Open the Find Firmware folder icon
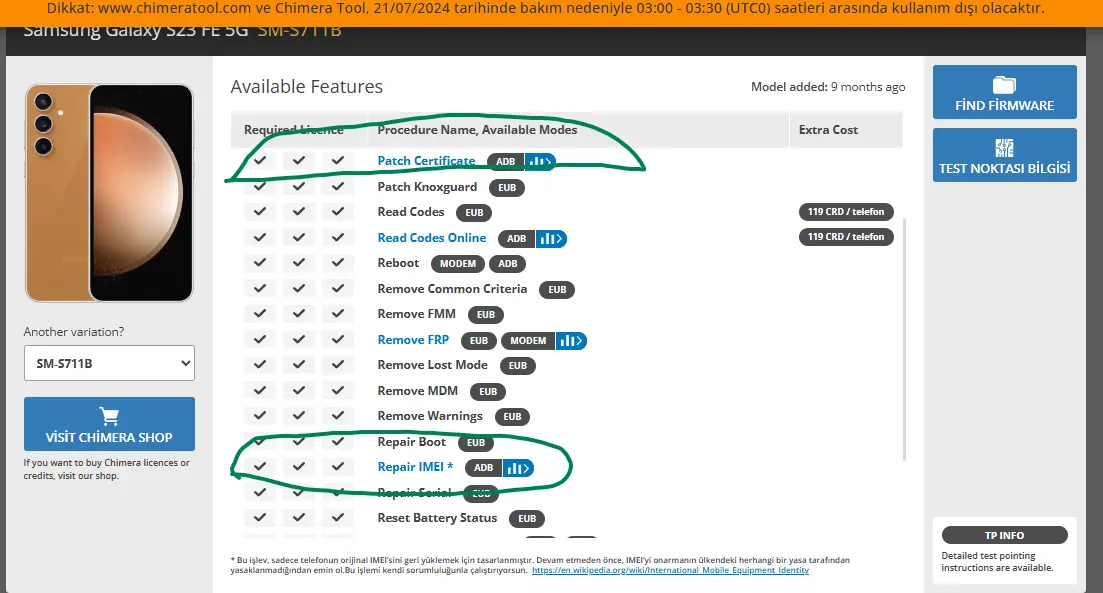This screenshot has height=593, width=1103. tap(1004, 85)
